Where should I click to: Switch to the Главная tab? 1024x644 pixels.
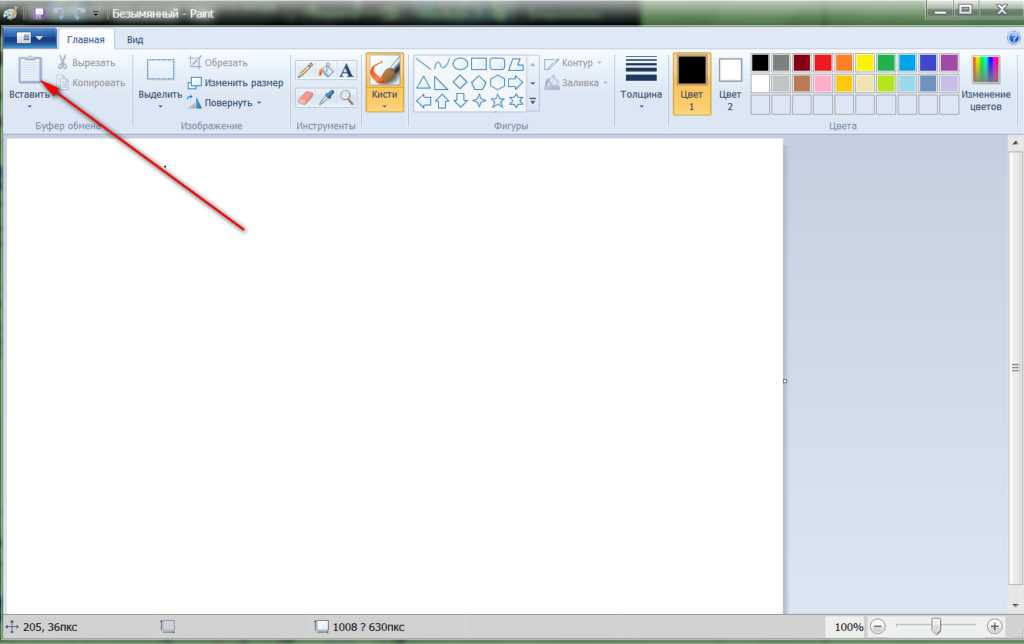pyautogui.click(x=86, y=39)
